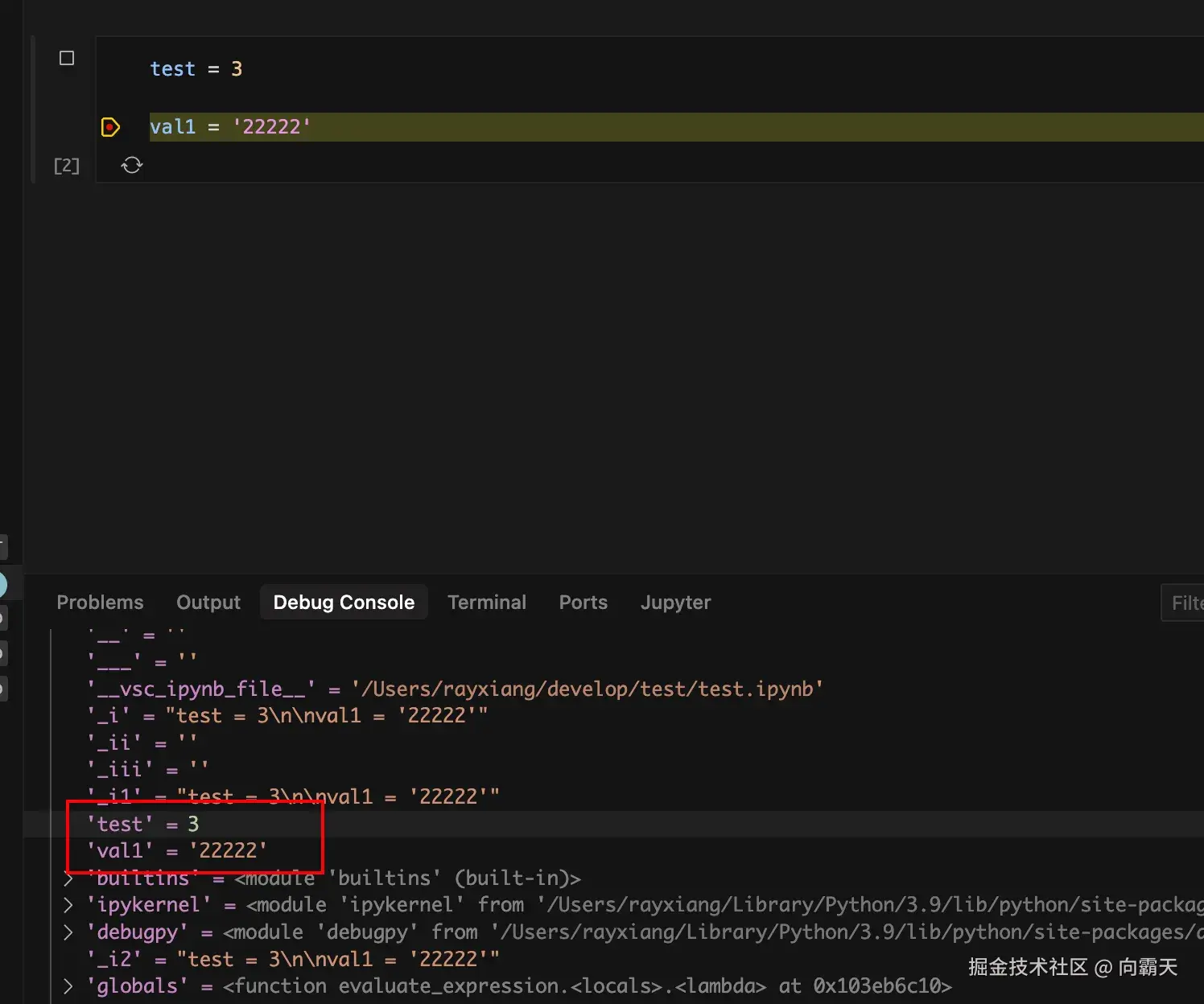Screen dimensions: 1204x1004
Task: Open the Jupyter panel tab
Action: [676, 603]
